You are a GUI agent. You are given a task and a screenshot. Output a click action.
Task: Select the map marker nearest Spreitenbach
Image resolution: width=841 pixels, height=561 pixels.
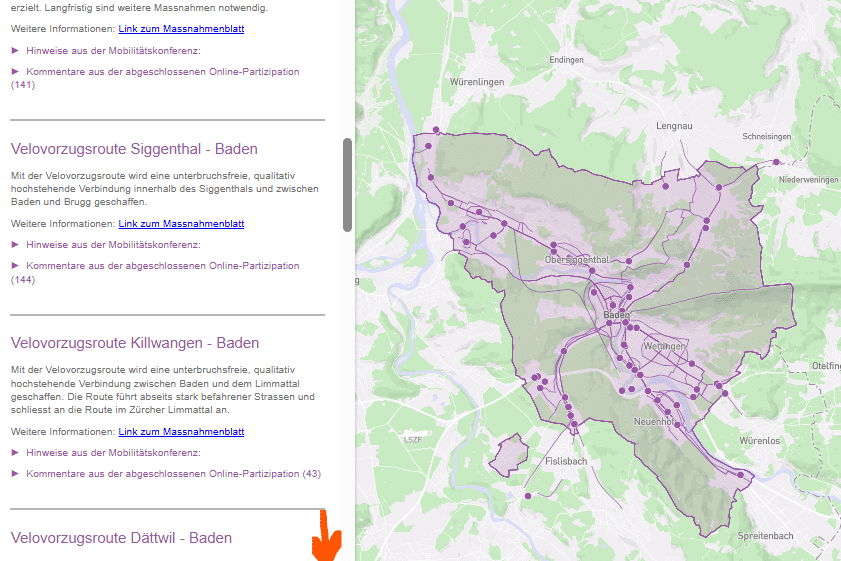click(x=740, y=476)
